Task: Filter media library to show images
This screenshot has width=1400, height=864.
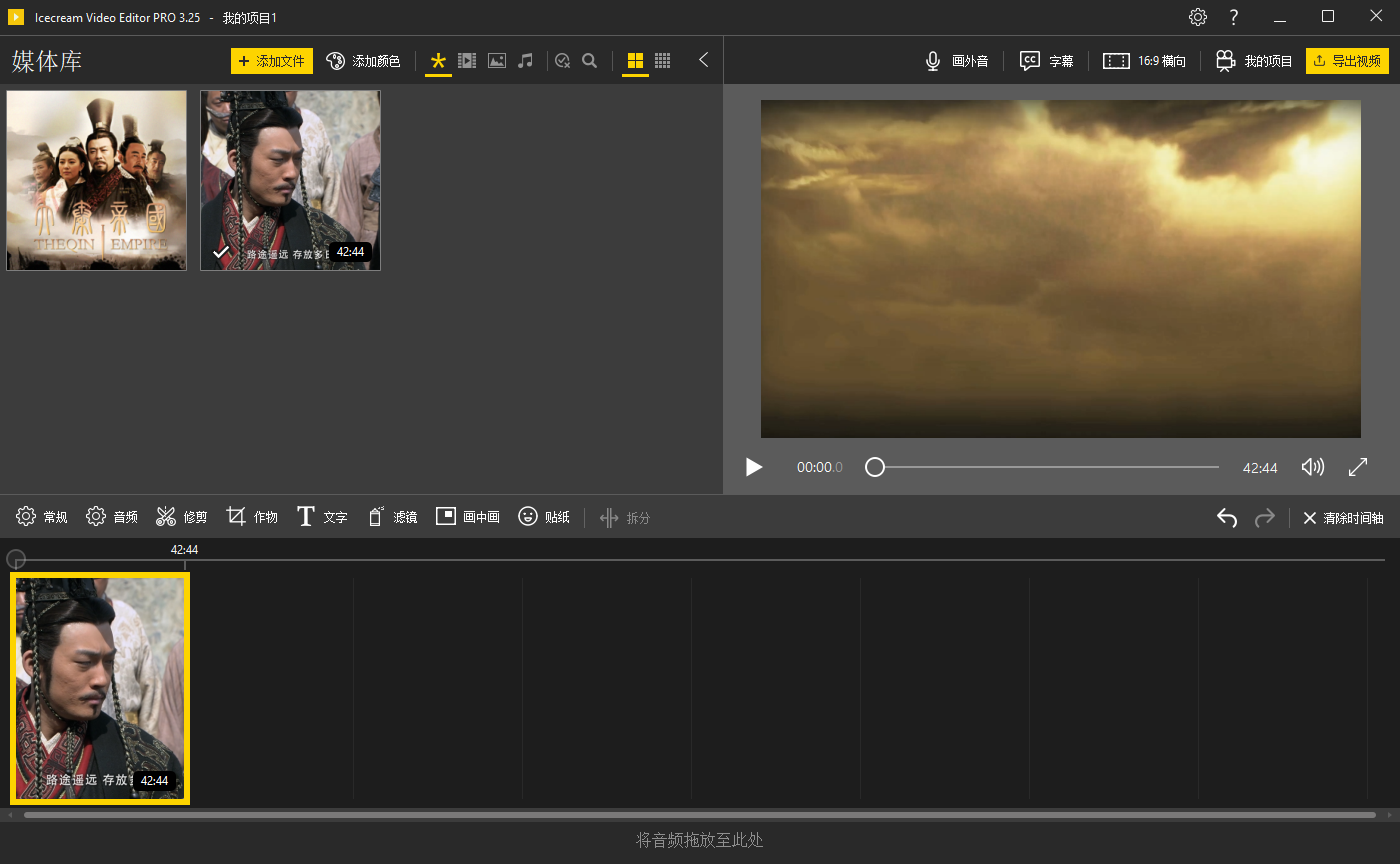Action: pos(497,60)
